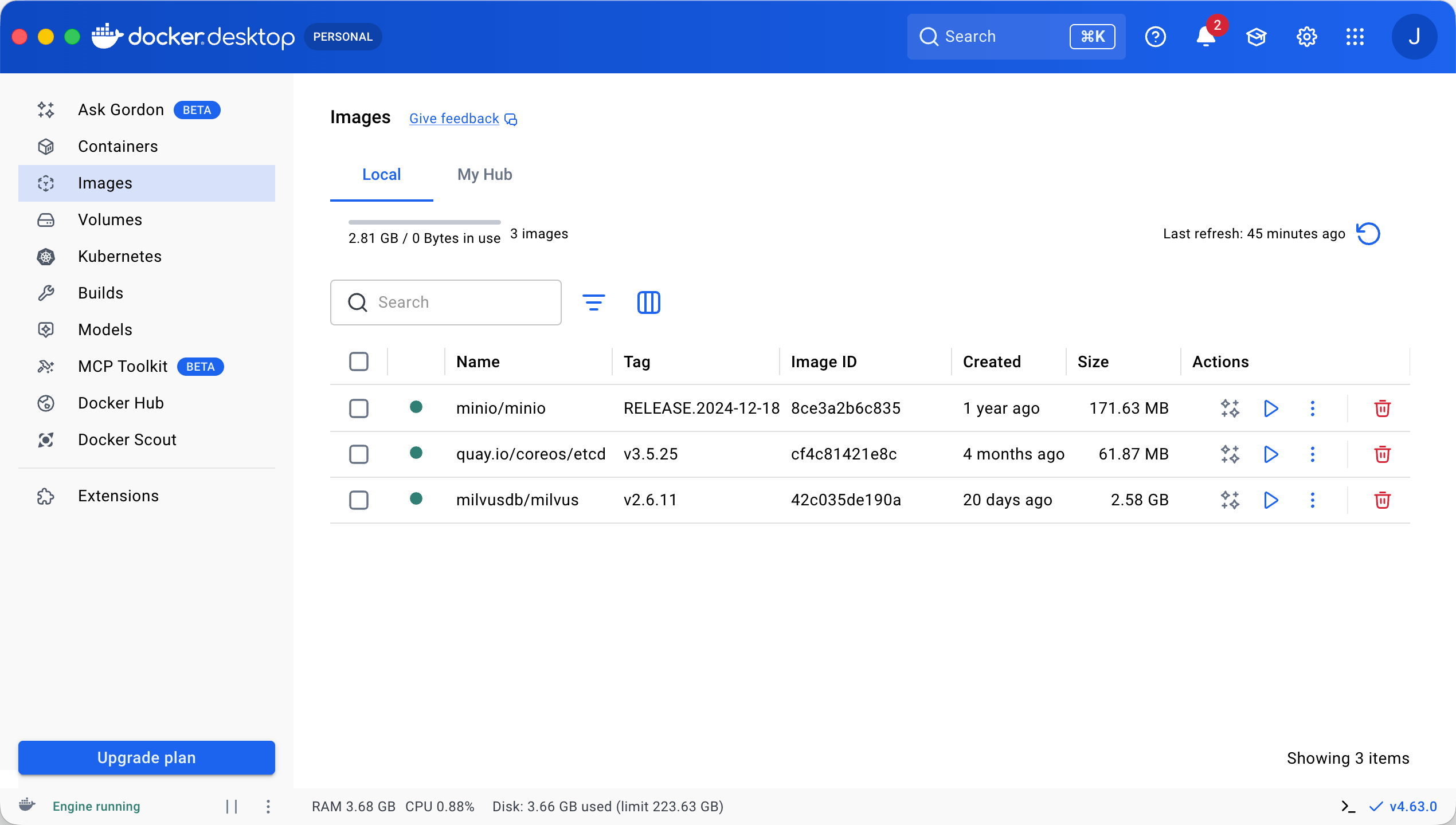
Task: Select all images checkbox in header
Action: 359,362
